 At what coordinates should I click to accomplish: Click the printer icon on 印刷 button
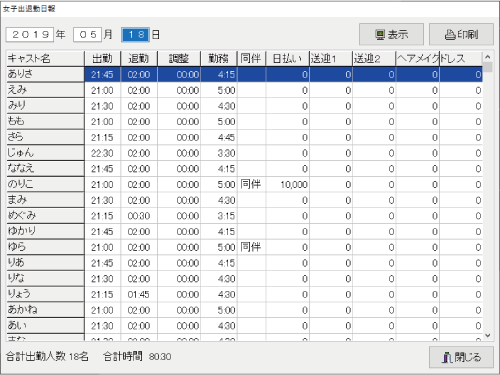click(450, 35)
